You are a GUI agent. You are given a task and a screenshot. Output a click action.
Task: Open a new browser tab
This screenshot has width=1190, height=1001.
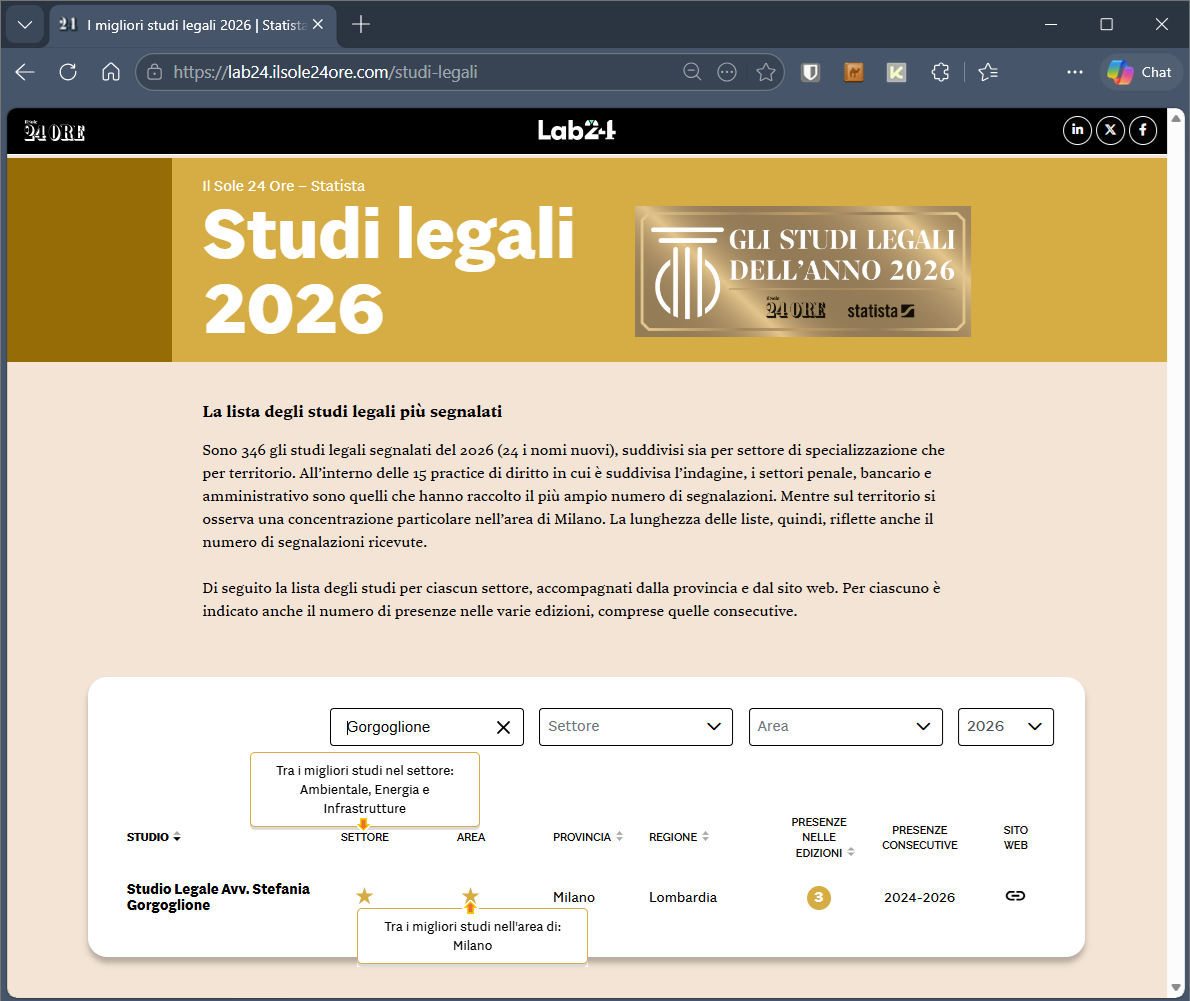[361, 25]
